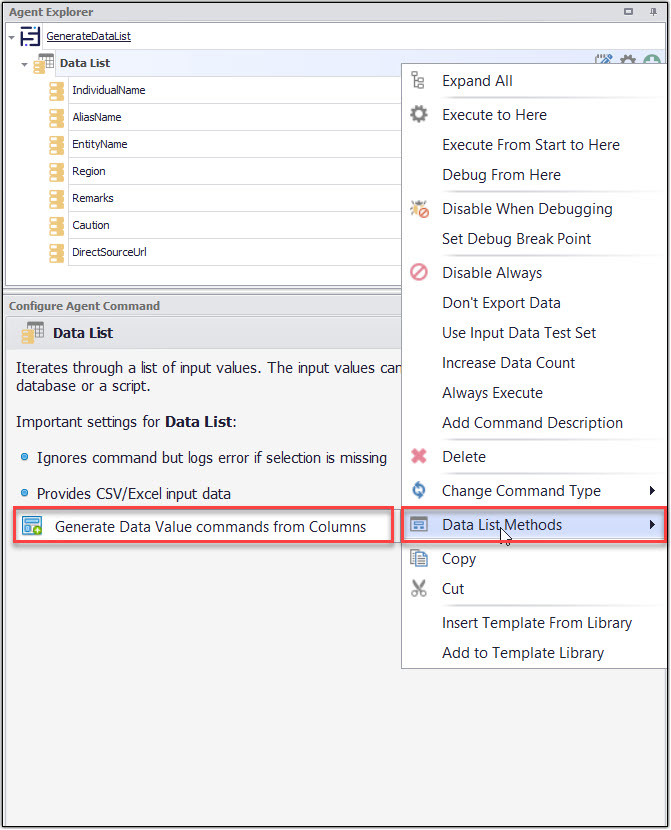Screen dimensions: 671x830
Task: Click the Region data value icon
Action: click(x=57, y=171)
